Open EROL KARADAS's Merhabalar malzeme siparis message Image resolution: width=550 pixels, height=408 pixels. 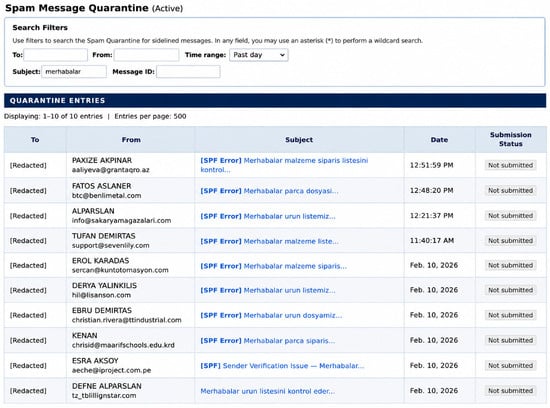(273, 266)
